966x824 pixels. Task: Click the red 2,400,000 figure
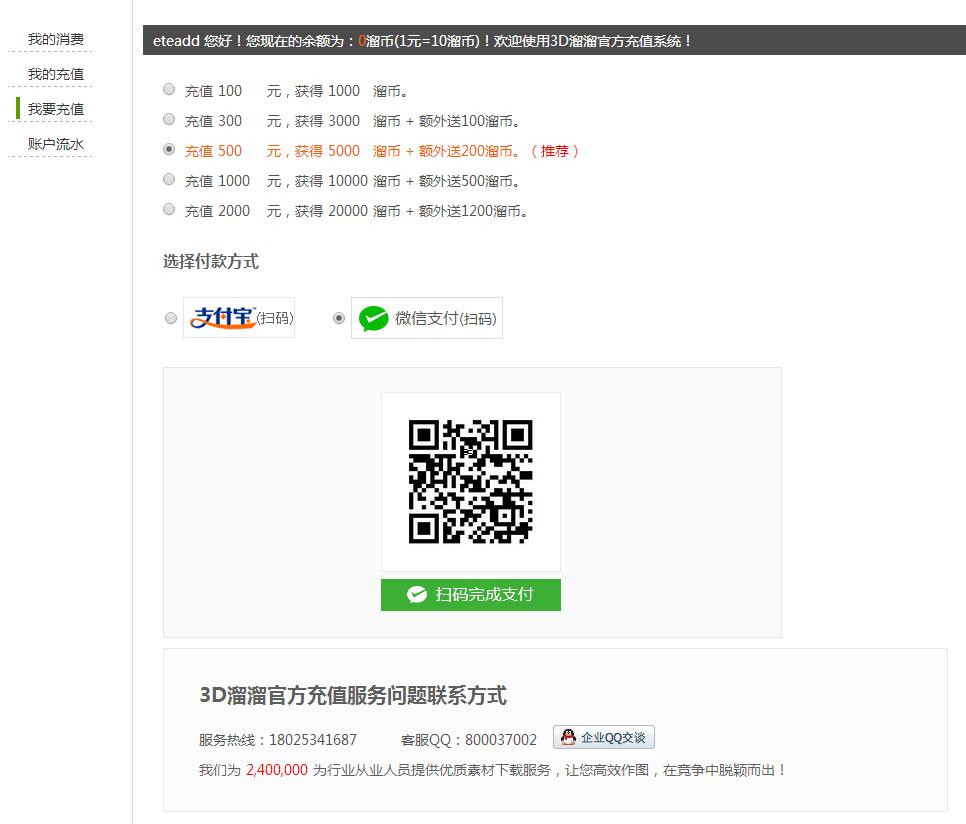click(277, 770)
